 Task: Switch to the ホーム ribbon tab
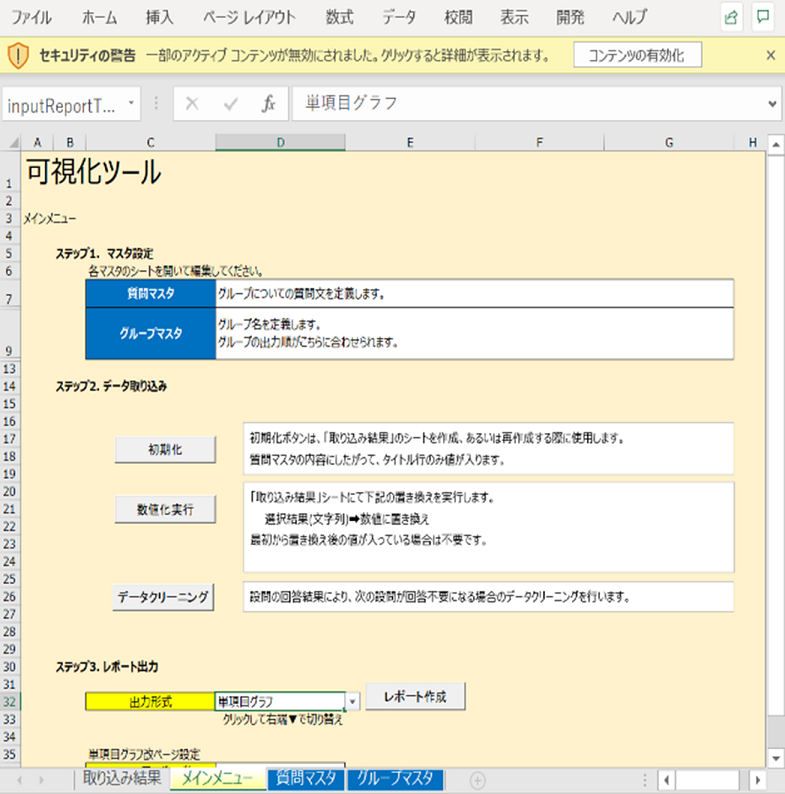tap(99, 17)
